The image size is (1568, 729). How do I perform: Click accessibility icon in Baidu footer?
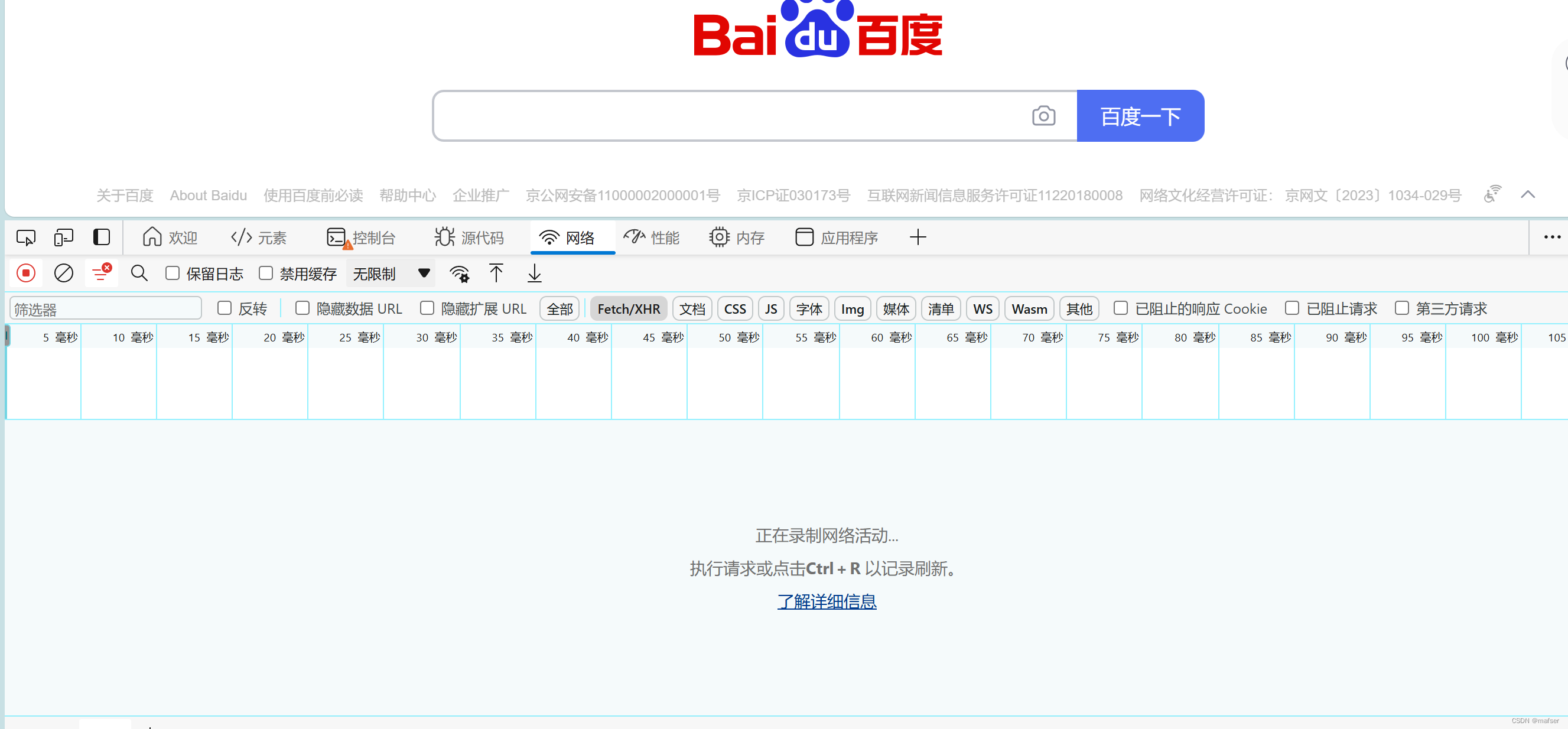(1492, 194)
